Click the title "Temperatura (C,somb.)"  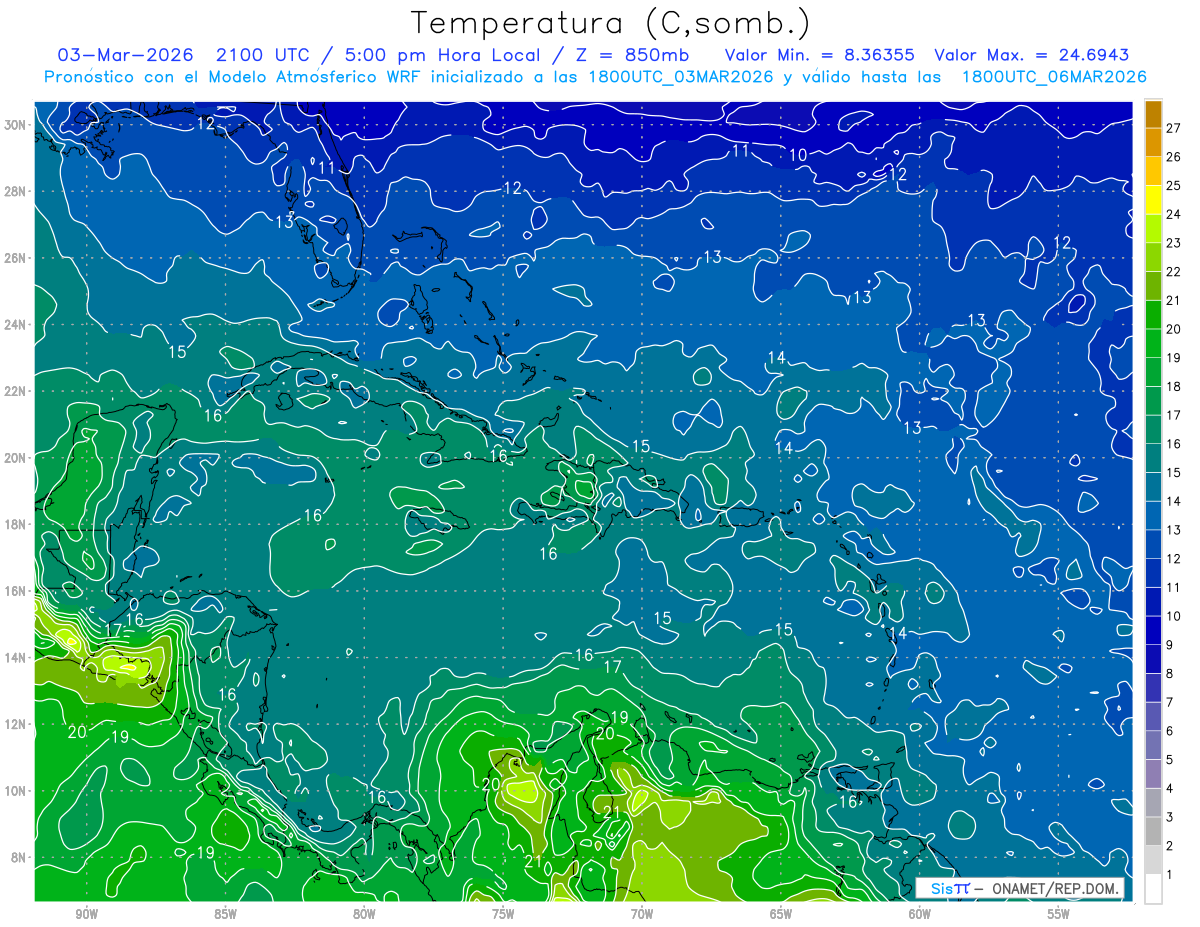611,23
